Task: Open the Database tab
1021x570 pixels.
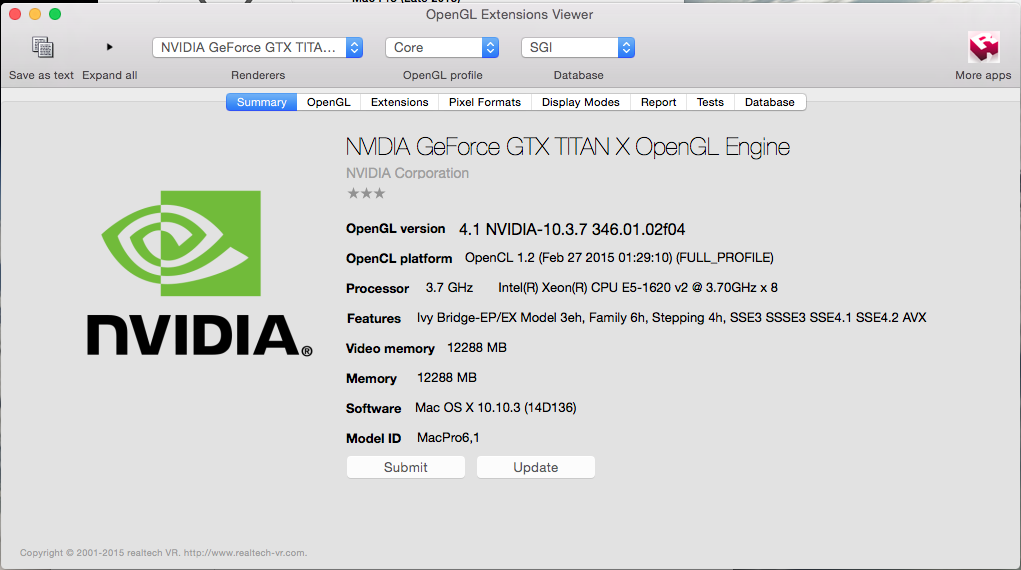Action: click(x=770, y=102)
